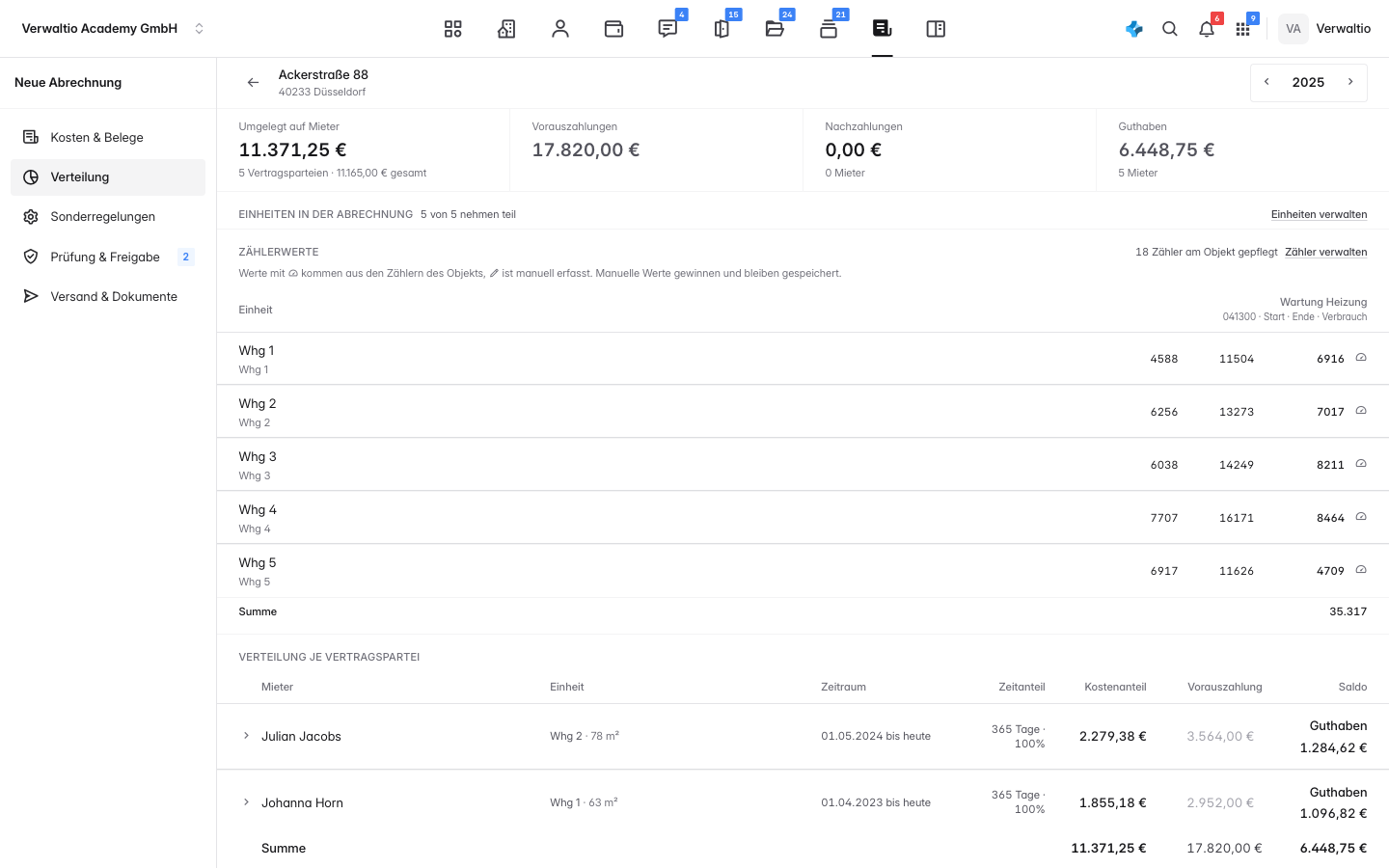The width and height of the screenshot is (1389, 868).
Task: Open the notifications bell
Action: coord(1207,29)
